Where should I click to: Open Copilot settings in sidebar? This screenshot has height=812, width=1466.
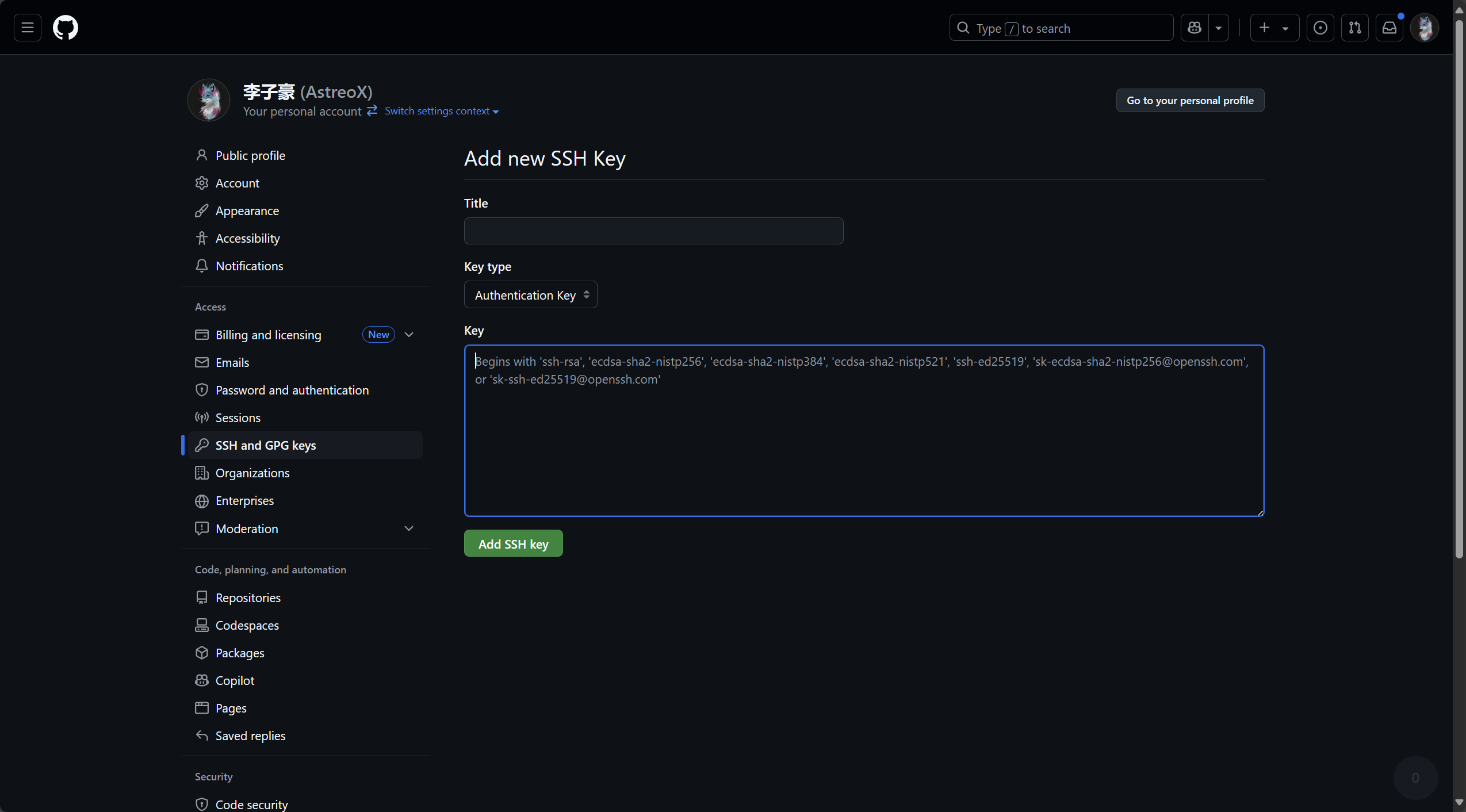coord(305,680)
